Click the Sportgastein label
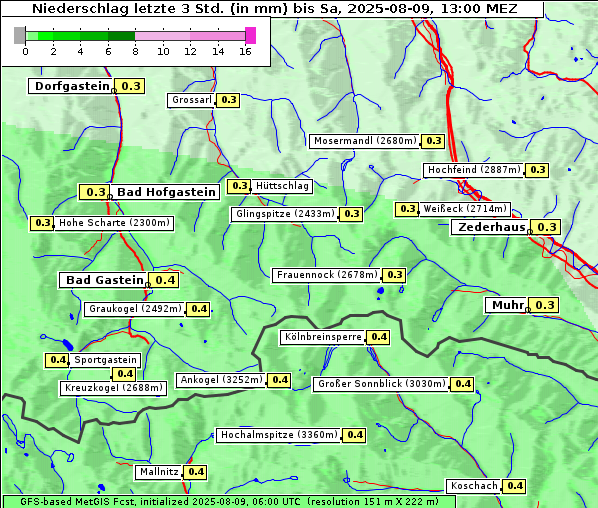Image resolution: width=598 pixels, height=508 pixels. coord(105,360)
